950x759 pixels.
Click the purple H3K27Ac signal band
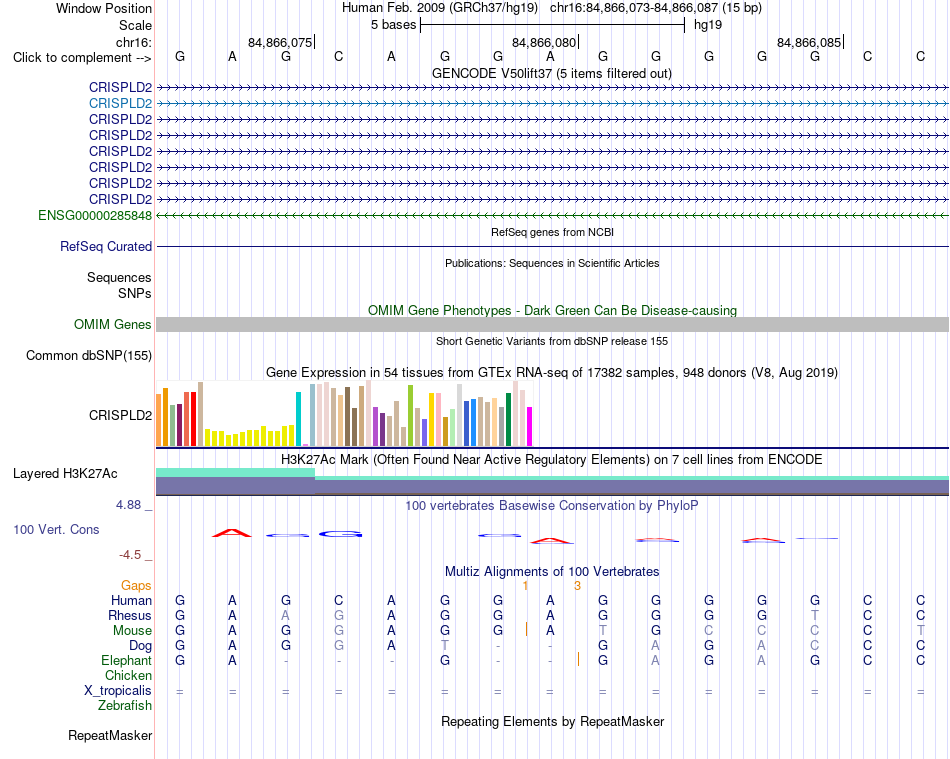[x=552, y=487]
